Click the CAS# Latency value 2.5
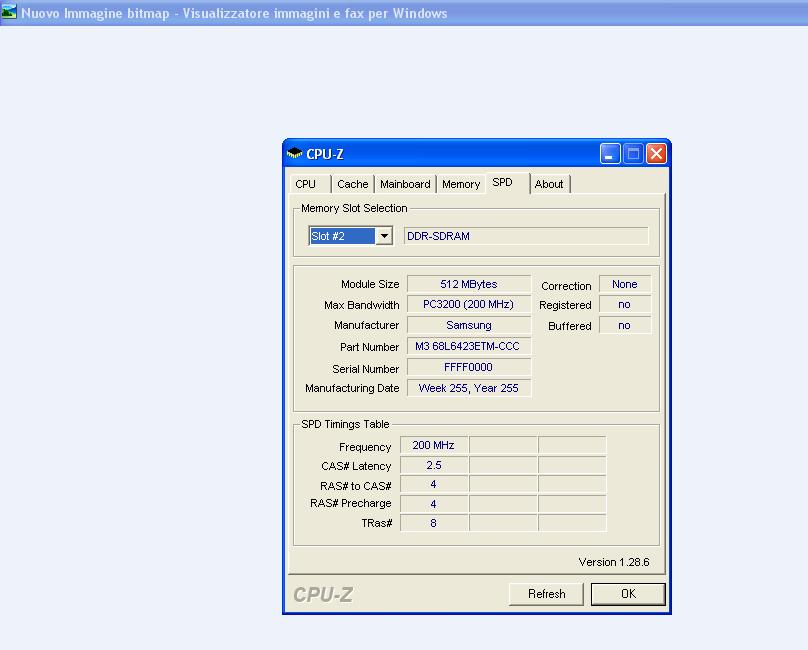This screenshot has height=650, width=808. pos(433,465)
